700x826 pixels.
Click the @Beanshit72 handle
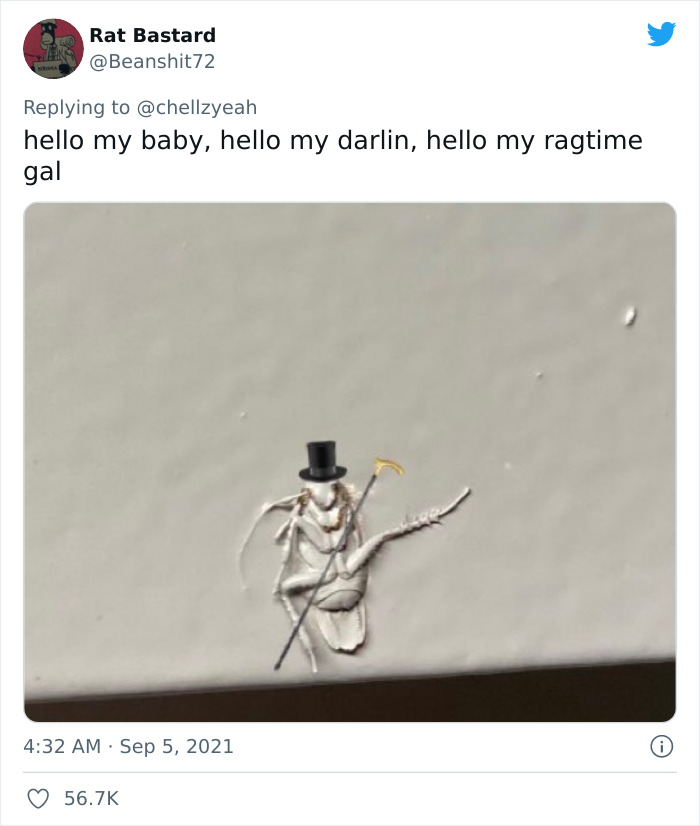[152, 62]
